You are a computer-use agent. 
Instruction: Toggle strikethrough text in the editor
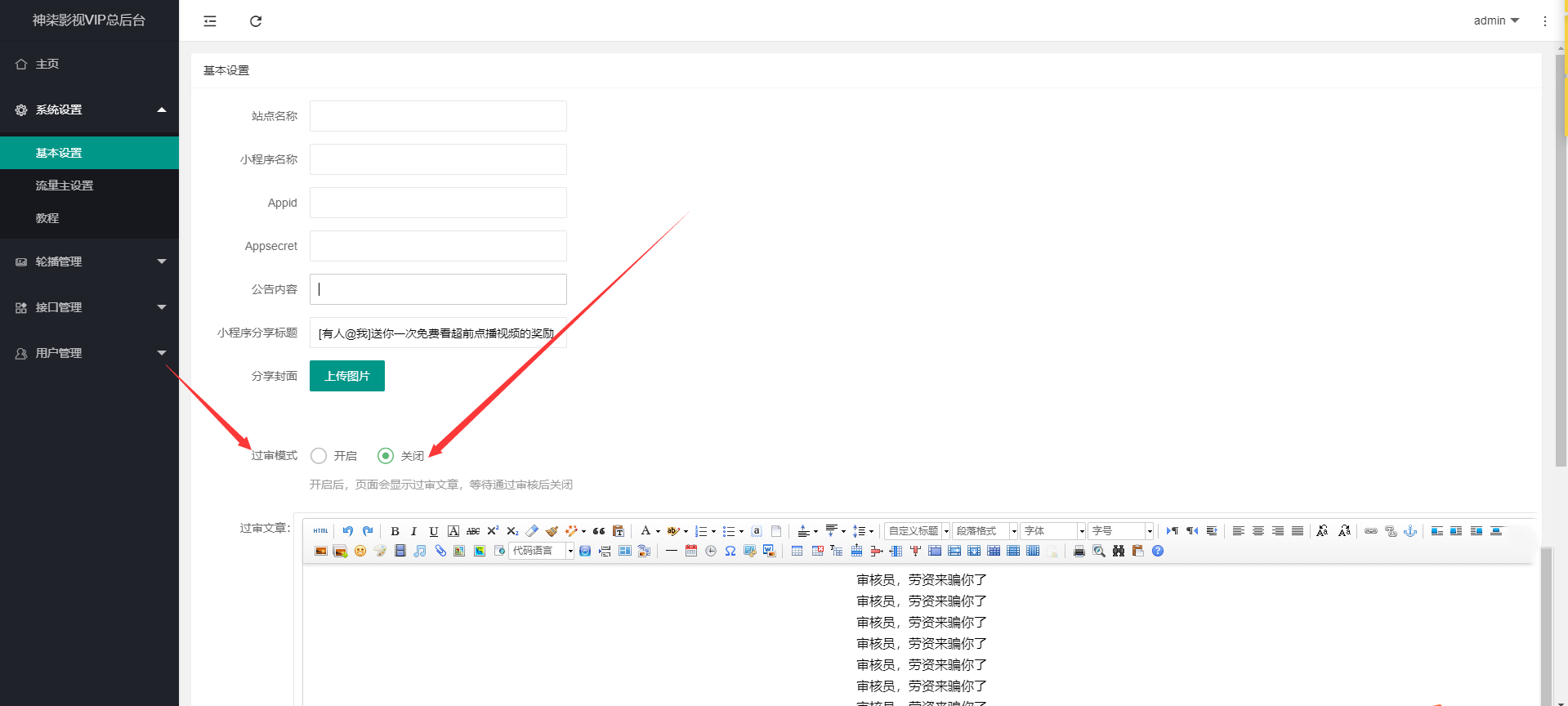coord(473,531)
